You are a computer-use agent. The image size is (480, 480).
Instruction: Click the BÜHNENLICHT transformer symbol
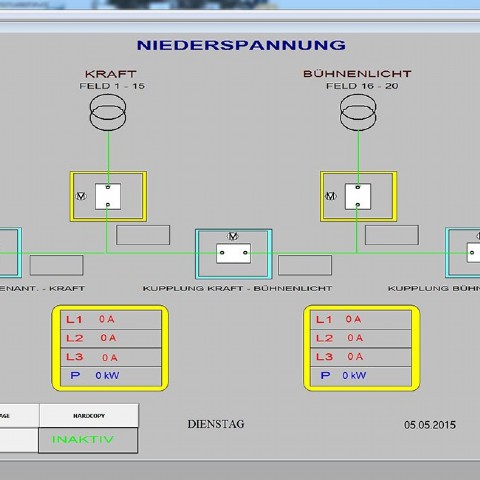358,112
